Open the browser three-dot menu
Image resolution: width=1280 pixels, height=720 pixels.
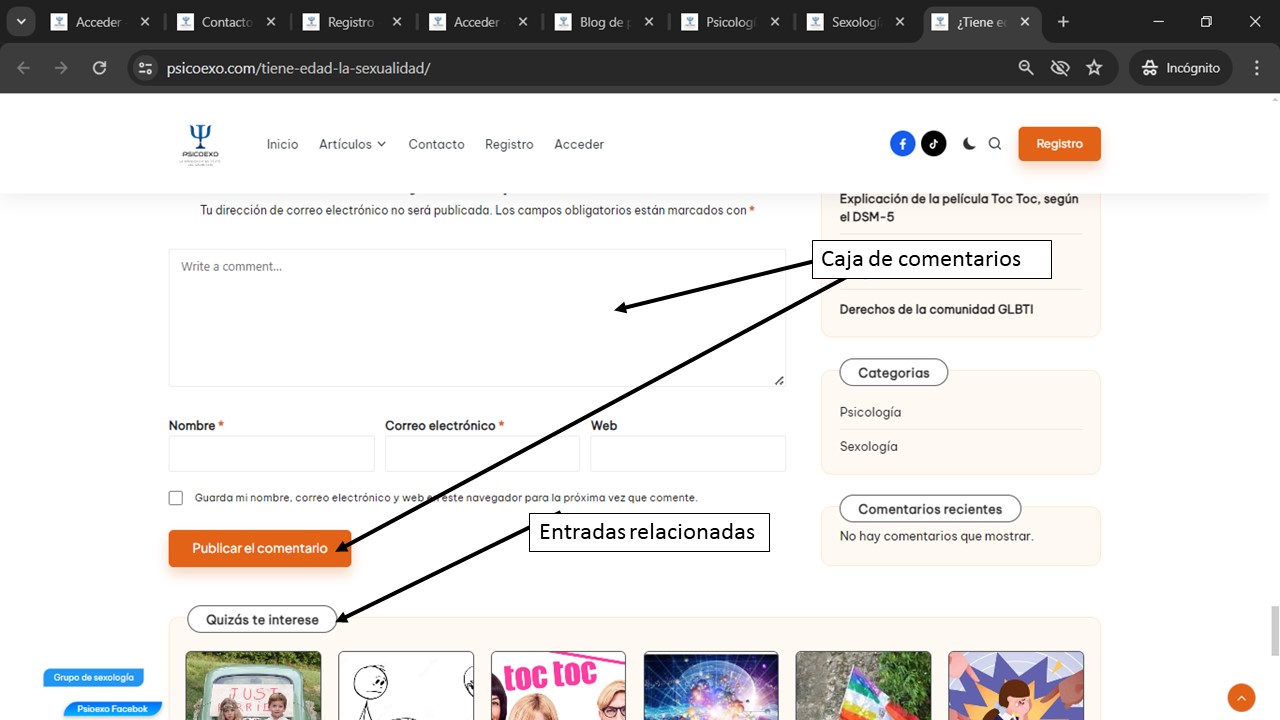click(x=1257, y=68)
